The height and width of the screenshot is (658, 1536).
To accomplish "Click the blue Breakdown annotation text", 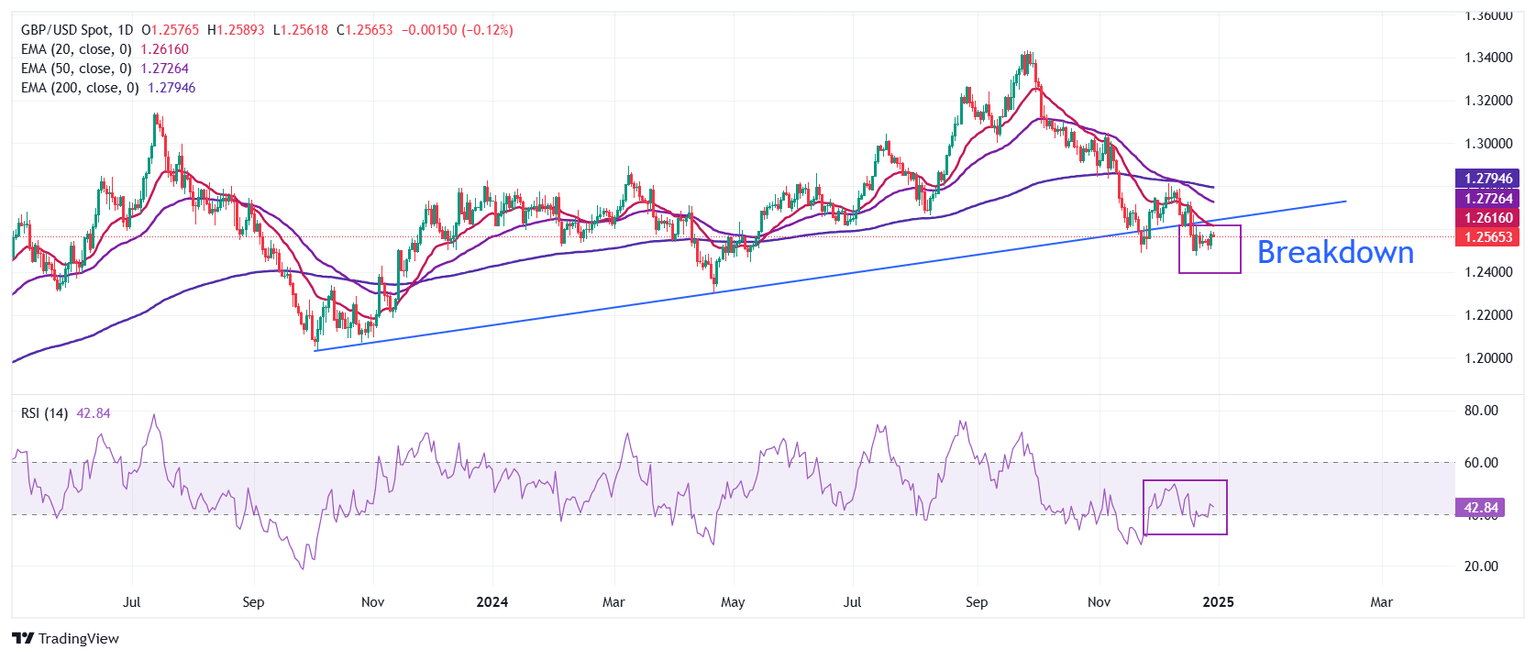I will pyautogui.click(x=1337, y=253).
